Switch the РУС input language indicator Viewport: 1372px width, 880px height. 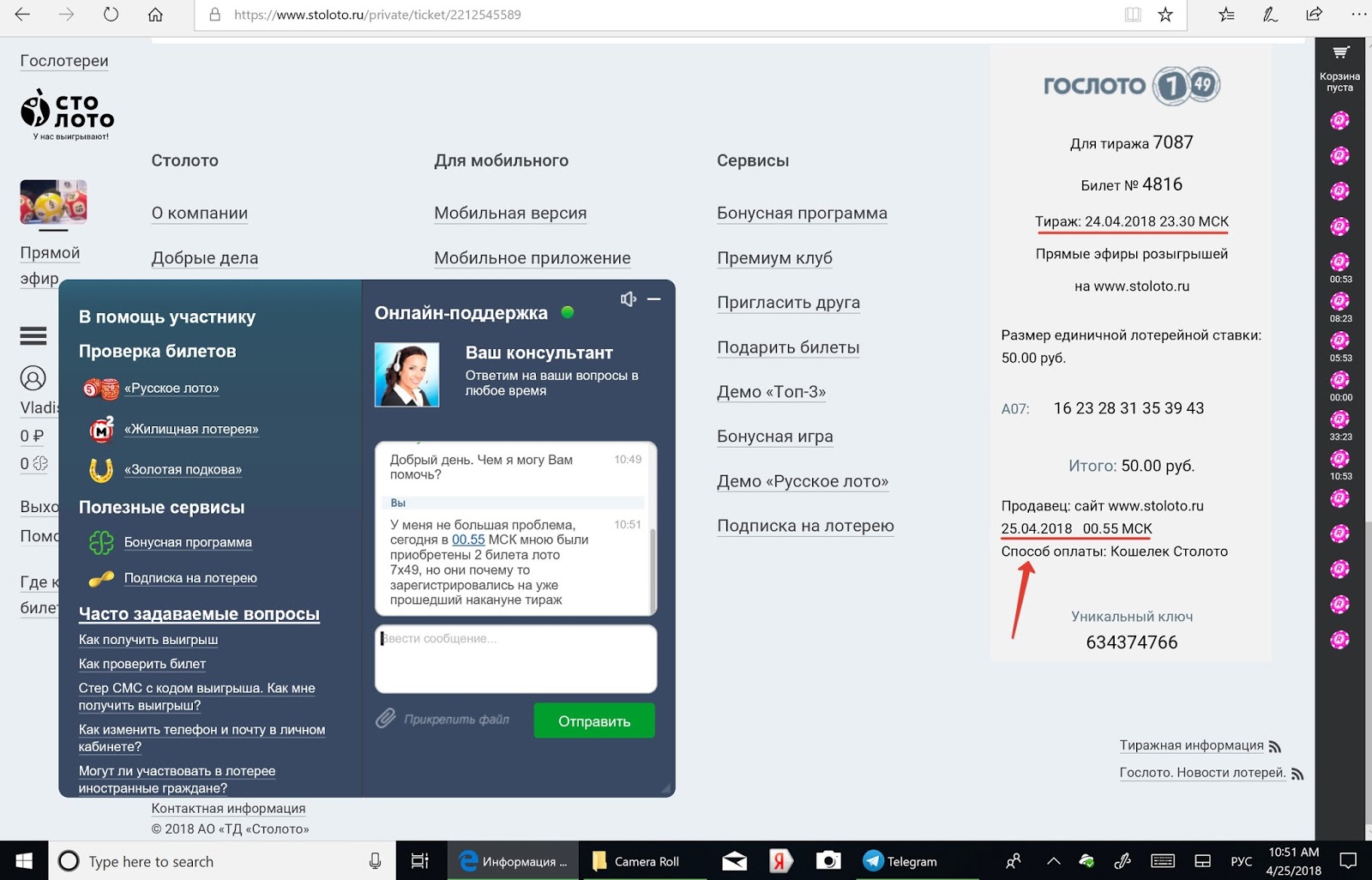point(1241,861)
